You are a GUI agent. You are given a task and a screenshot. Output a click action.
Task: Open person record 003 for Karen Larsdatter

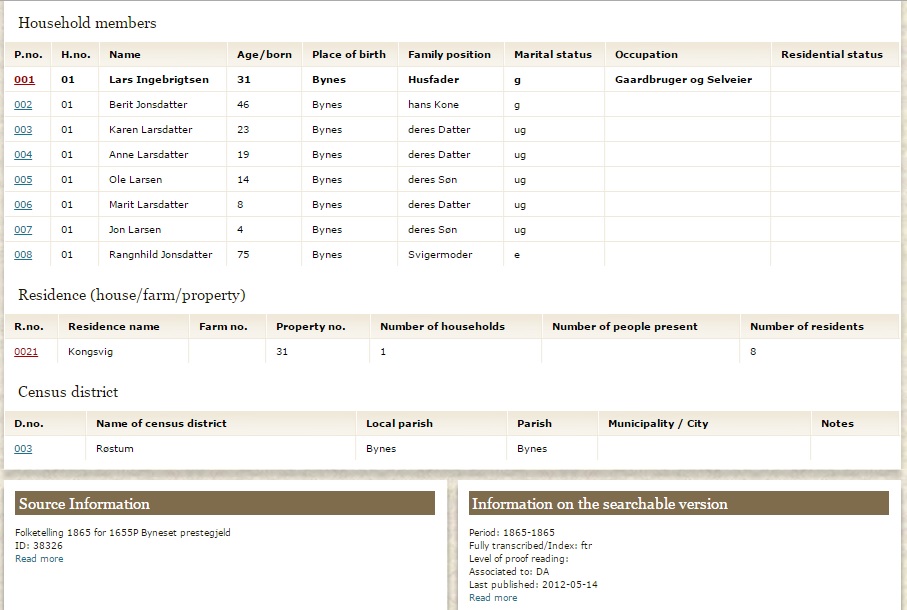click(x=23, y=130)
